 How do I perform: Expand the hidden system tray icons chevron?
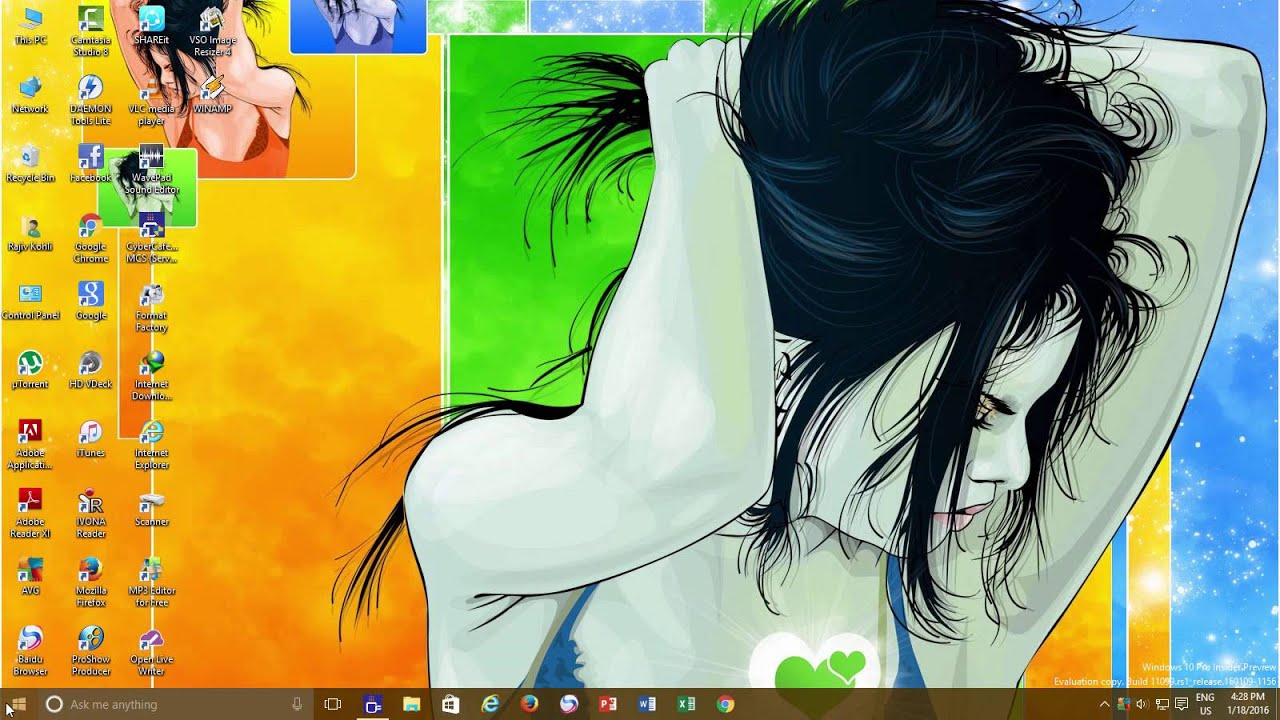(1104, 704)
